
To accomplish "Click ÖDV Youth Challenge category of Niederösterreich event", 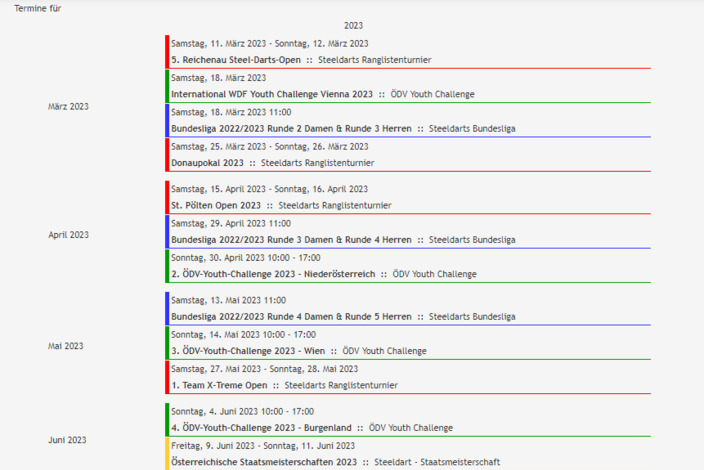I will pos(435,274).
